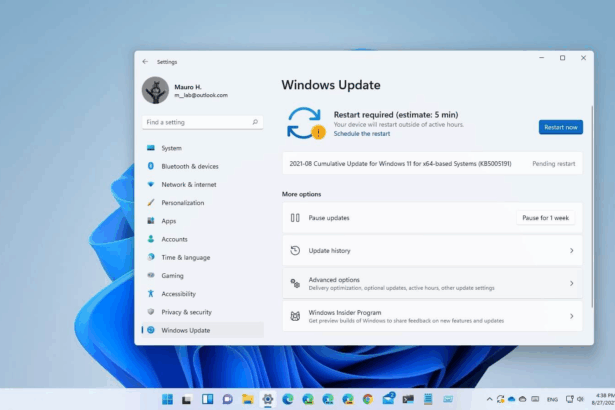Click the Settings gear on taskbar

click(x=268, y=399)
